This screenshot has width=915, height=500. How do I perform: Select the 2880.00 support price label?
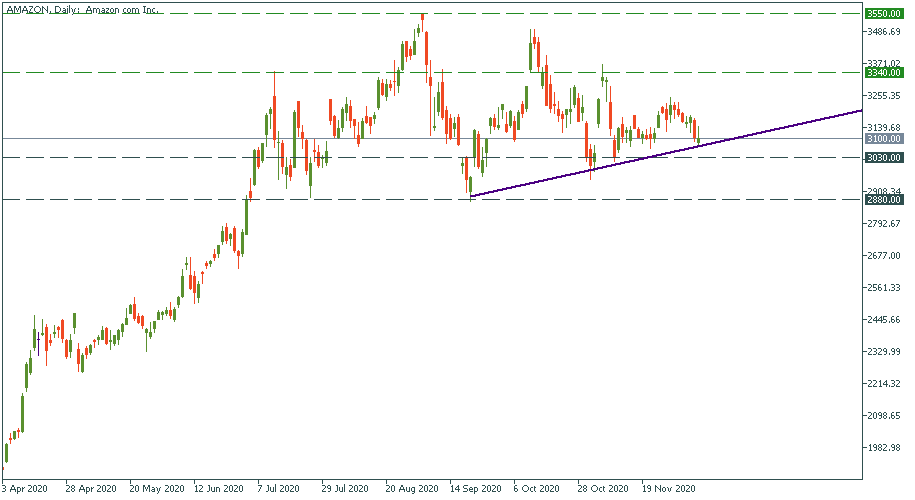pyautogui.click(x=885, y=200)
